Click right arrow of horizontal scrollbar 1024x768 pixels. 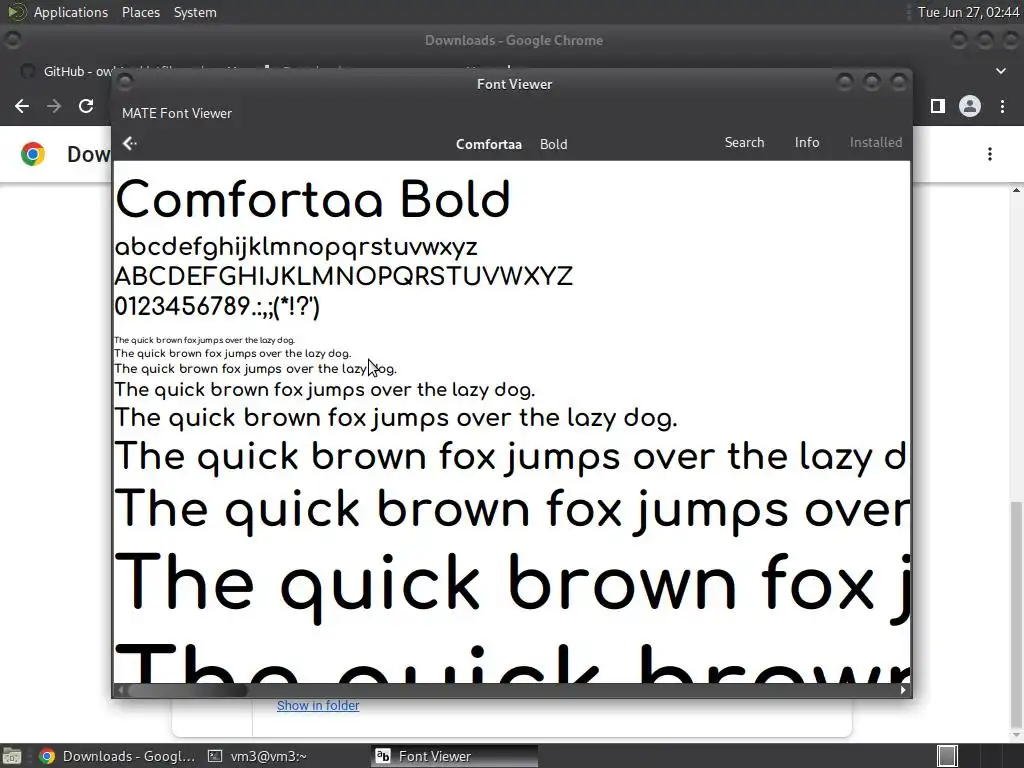[903, 690]
